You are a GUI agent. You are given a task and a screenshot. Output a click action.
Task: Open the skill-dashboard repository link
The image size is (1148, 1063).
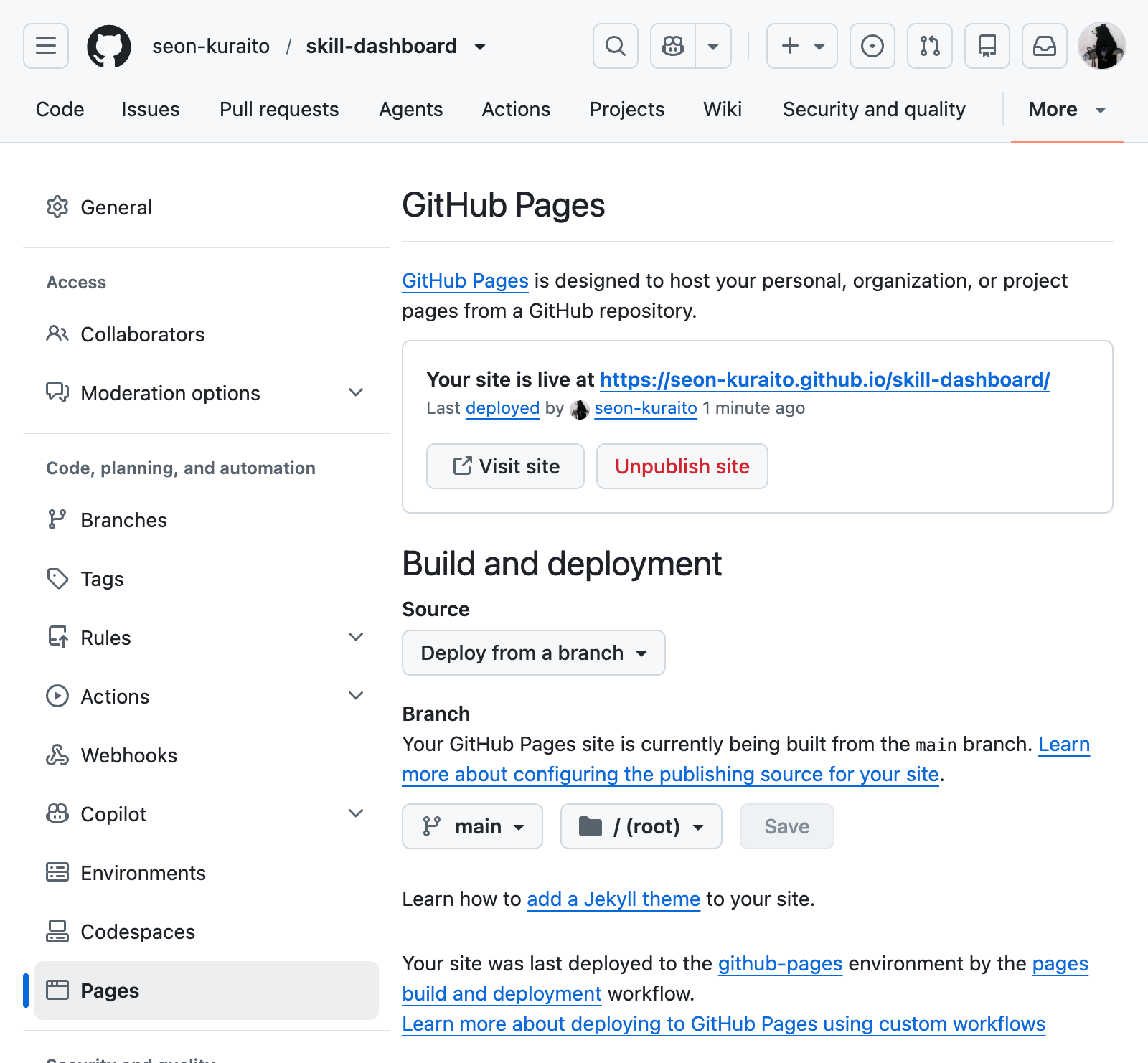click(382, 46)
